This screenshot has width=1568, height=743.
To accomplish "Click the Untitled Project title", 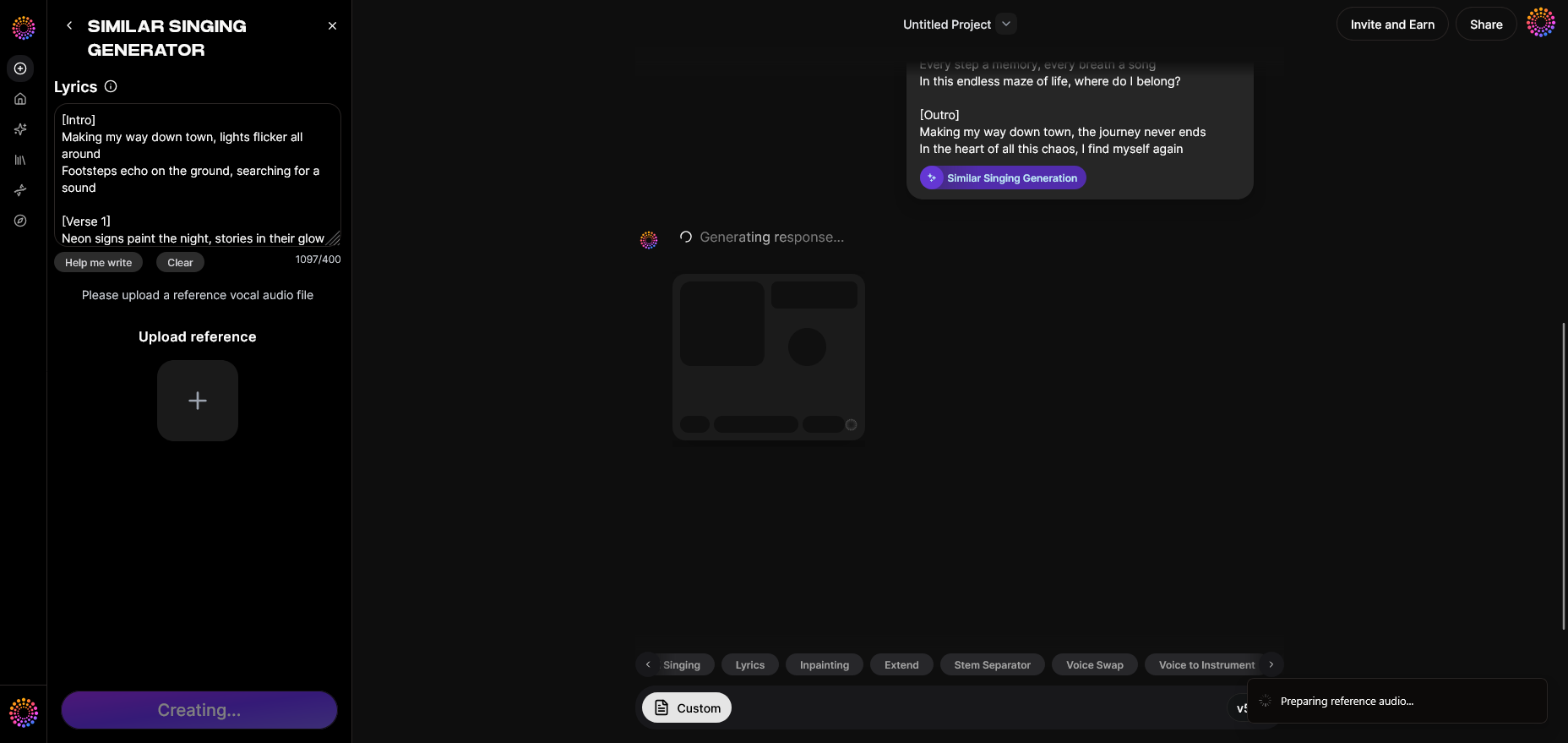I will coord(947,25).
